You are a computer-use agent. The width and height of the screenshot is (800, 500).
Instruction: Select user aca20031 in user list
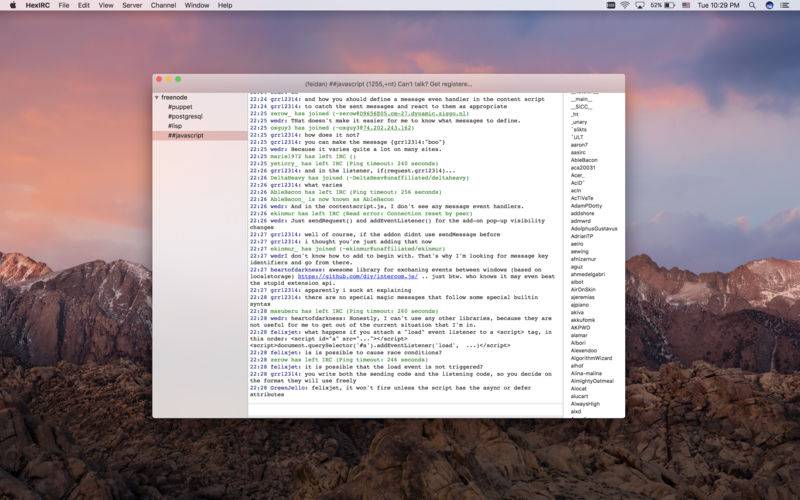583,168
